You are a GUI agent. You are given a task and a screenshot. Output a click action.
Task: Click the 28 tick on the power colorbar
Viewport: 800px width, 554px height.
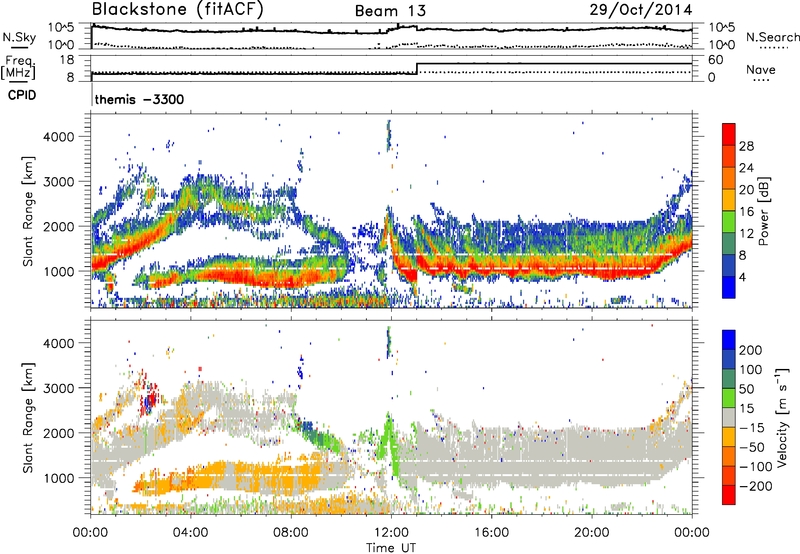pyautogui.click(x=746, y=146)
